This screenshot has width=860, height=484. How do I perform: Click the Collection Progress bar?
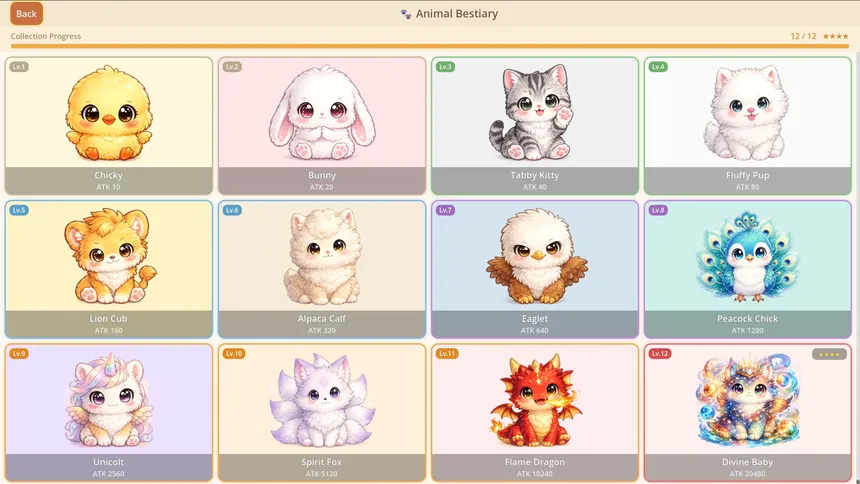click(x=430, y=46)
